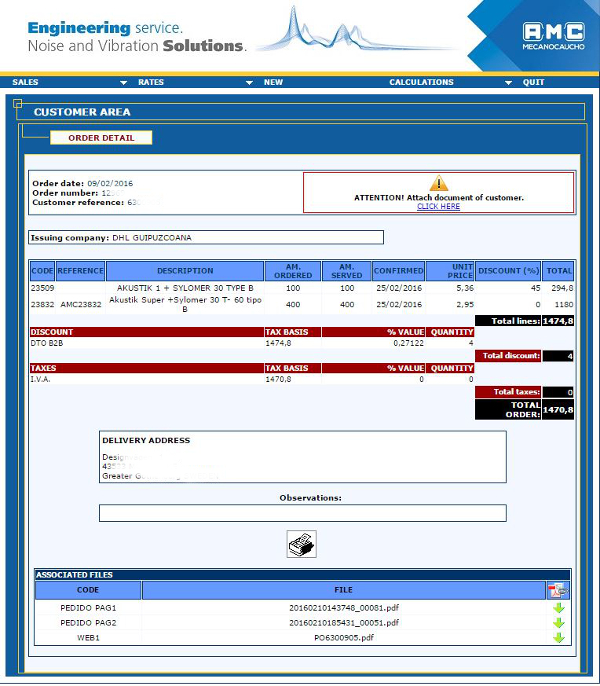600x686 pixels.
Task: Select description Akustik Super +Sylomer 30 T- 60
Action: tap(185, 304)
